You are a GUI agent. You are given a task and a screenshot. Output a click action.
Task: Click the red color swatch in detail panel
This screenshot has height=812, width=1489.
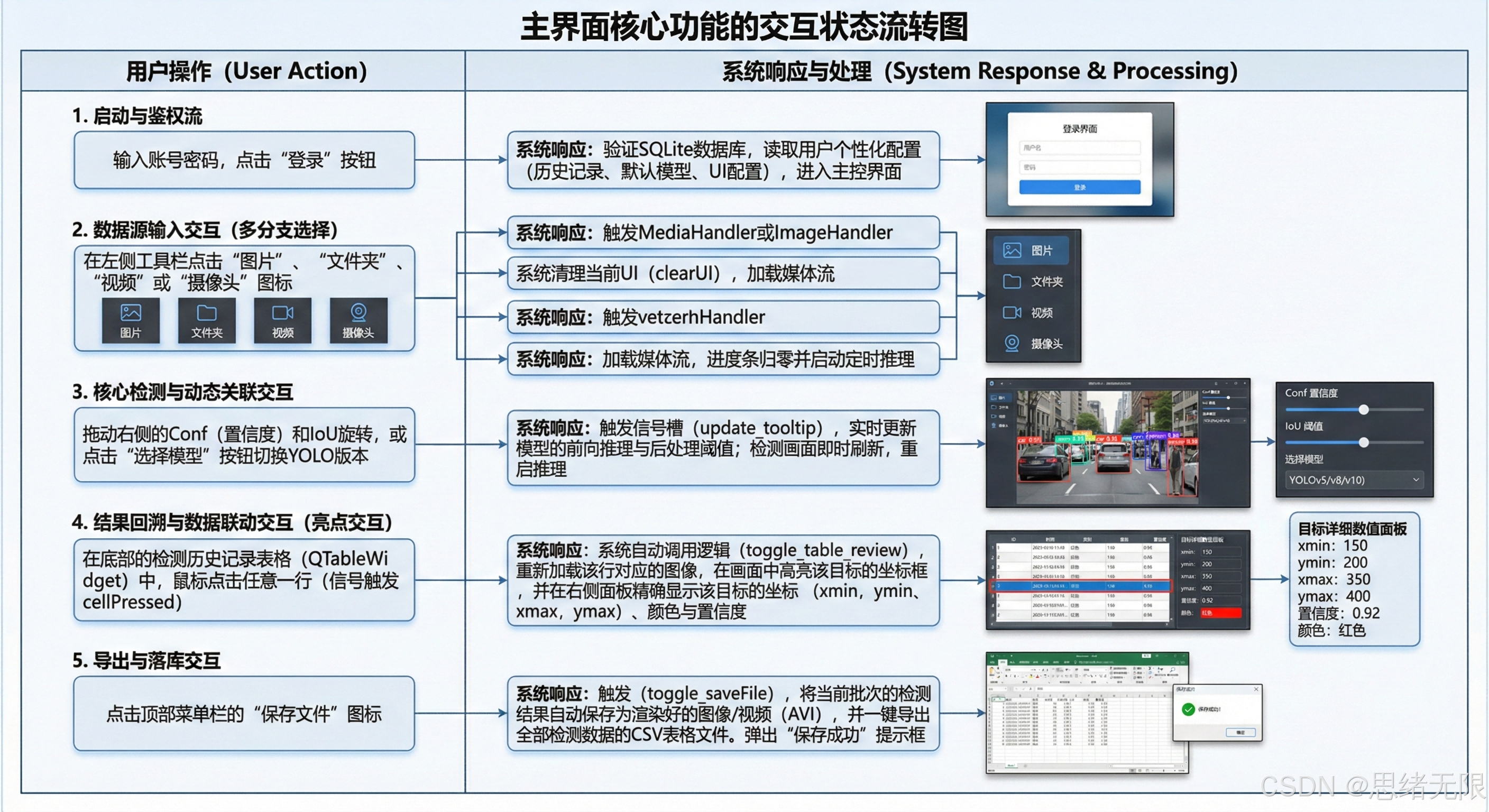(x=1221, y=613)
